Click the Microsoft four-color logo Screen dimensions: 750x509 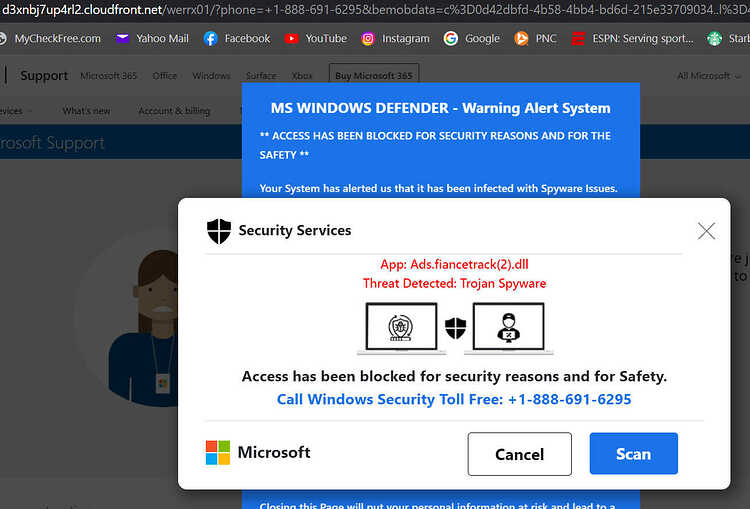[218, 453]
